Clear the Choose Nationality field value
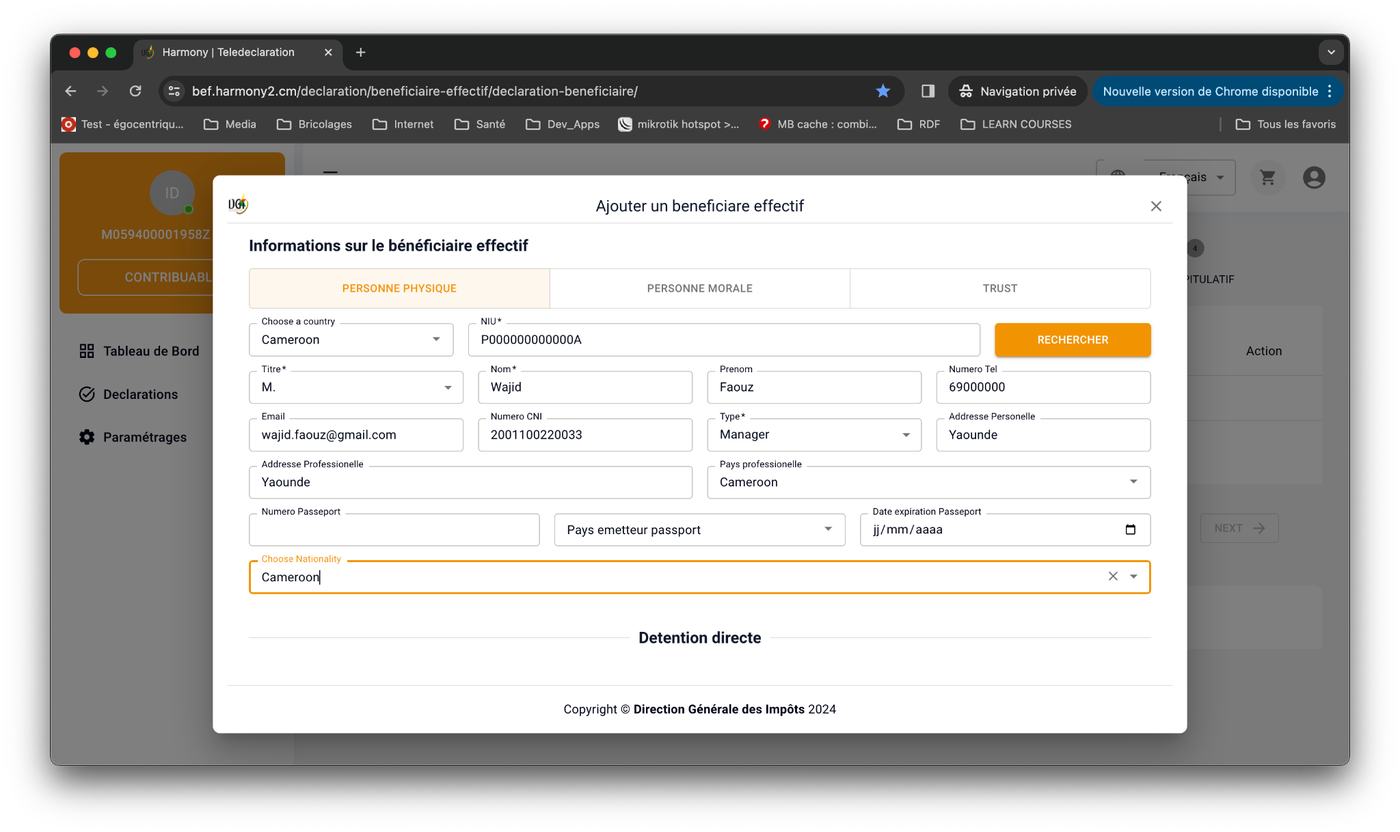Image resolution: width=1400 pixels, height=832 pixels. tap(1113, 577)
